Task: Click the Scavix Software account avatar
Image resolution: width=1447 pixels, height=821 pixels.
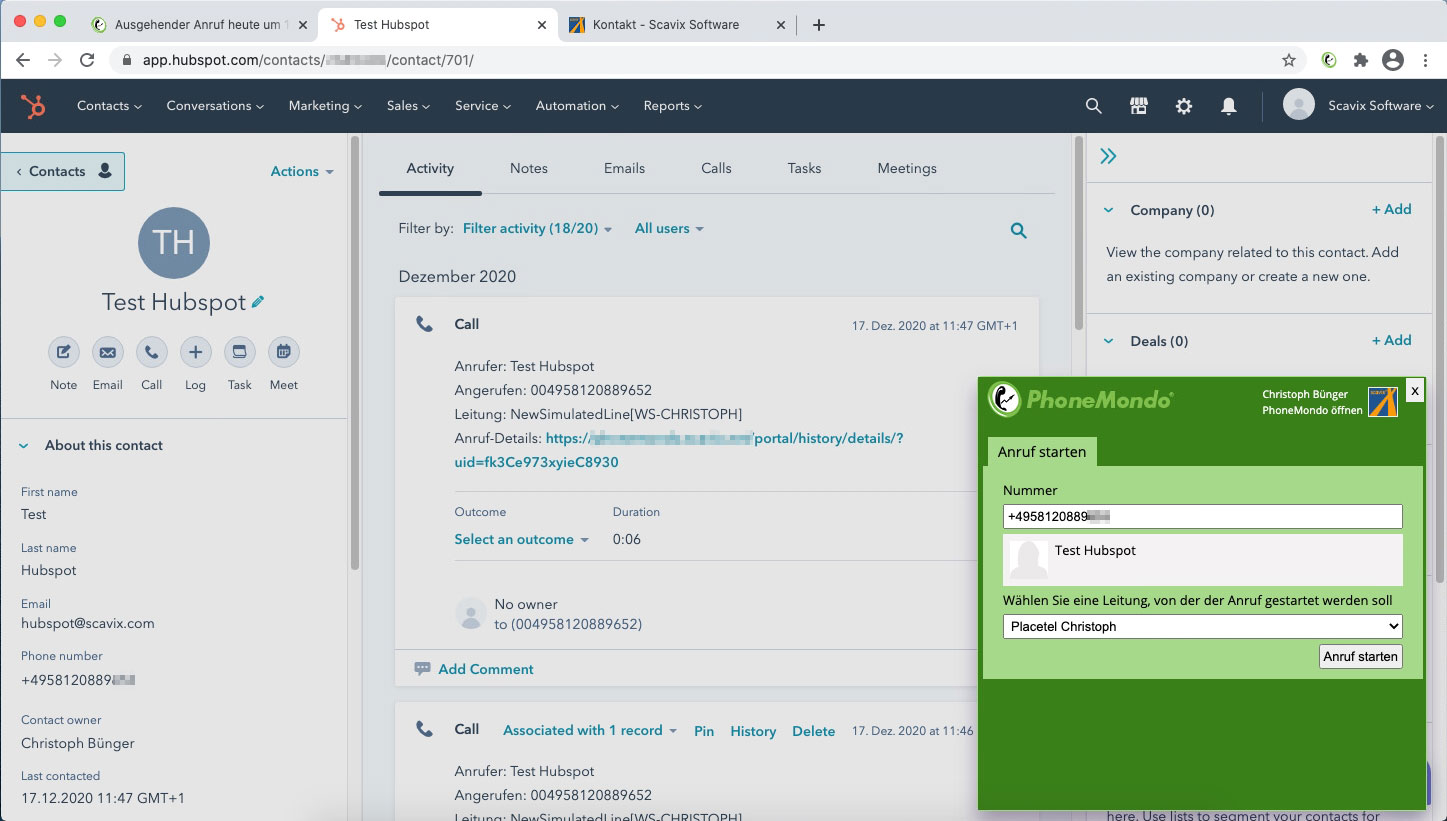Action: pyautogui.click(x=1299, y=106)
